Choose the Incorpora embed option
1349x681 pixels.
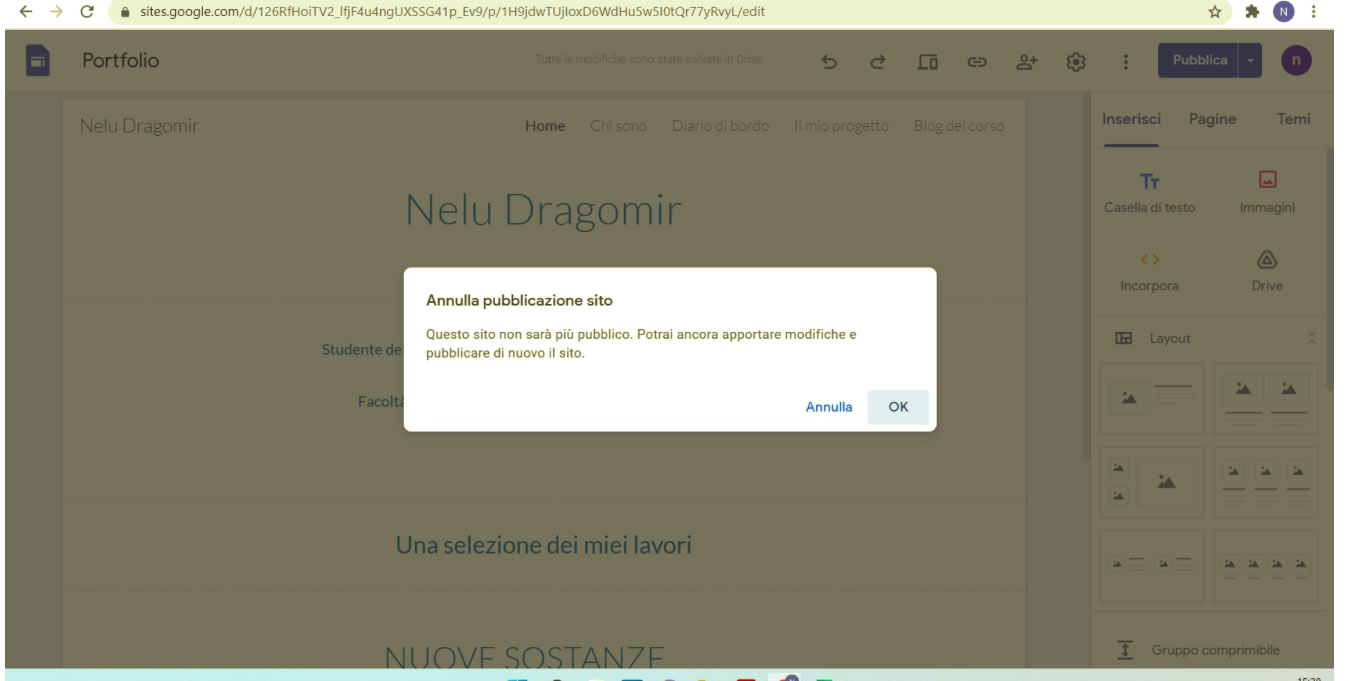(1149, 271)
